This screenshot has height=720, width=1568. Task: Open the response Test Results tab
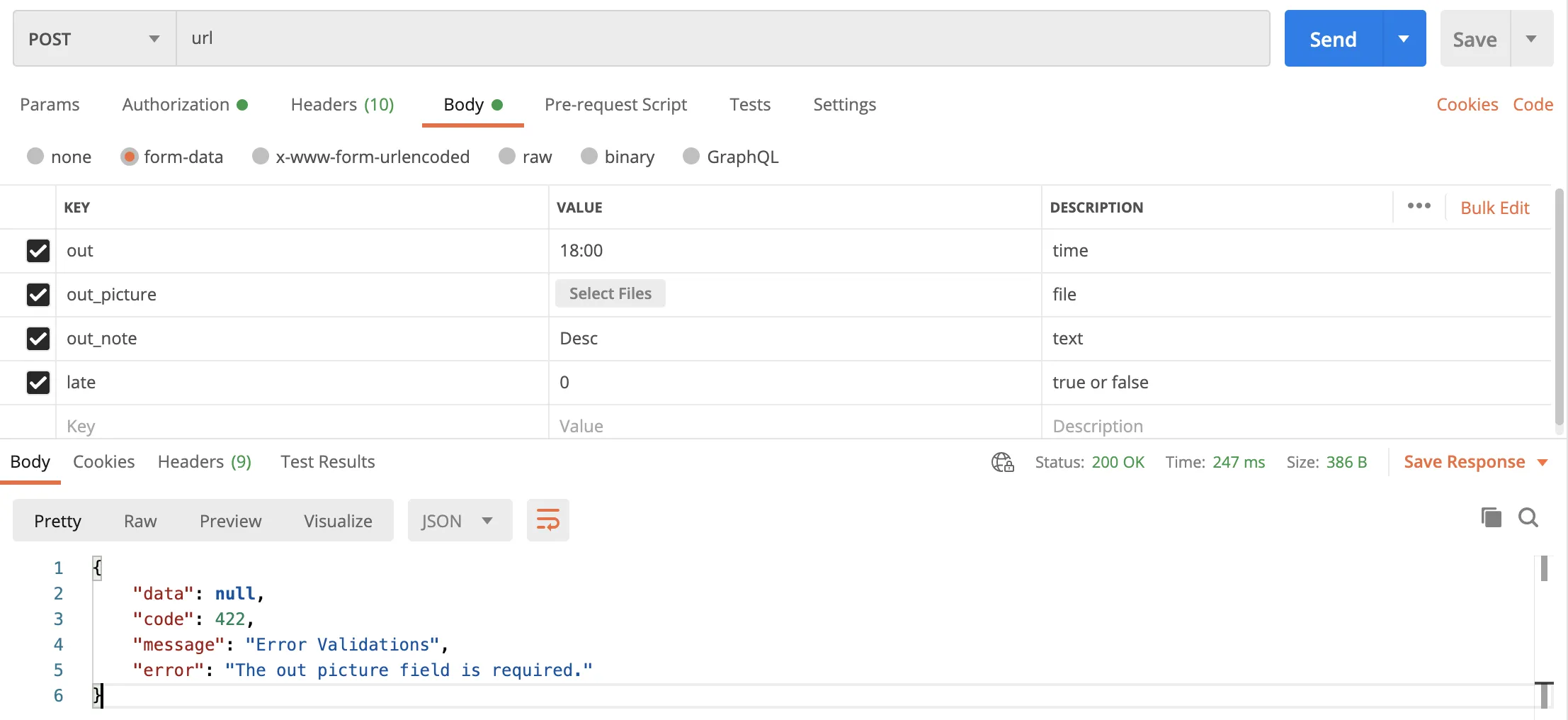coord(327,462)
